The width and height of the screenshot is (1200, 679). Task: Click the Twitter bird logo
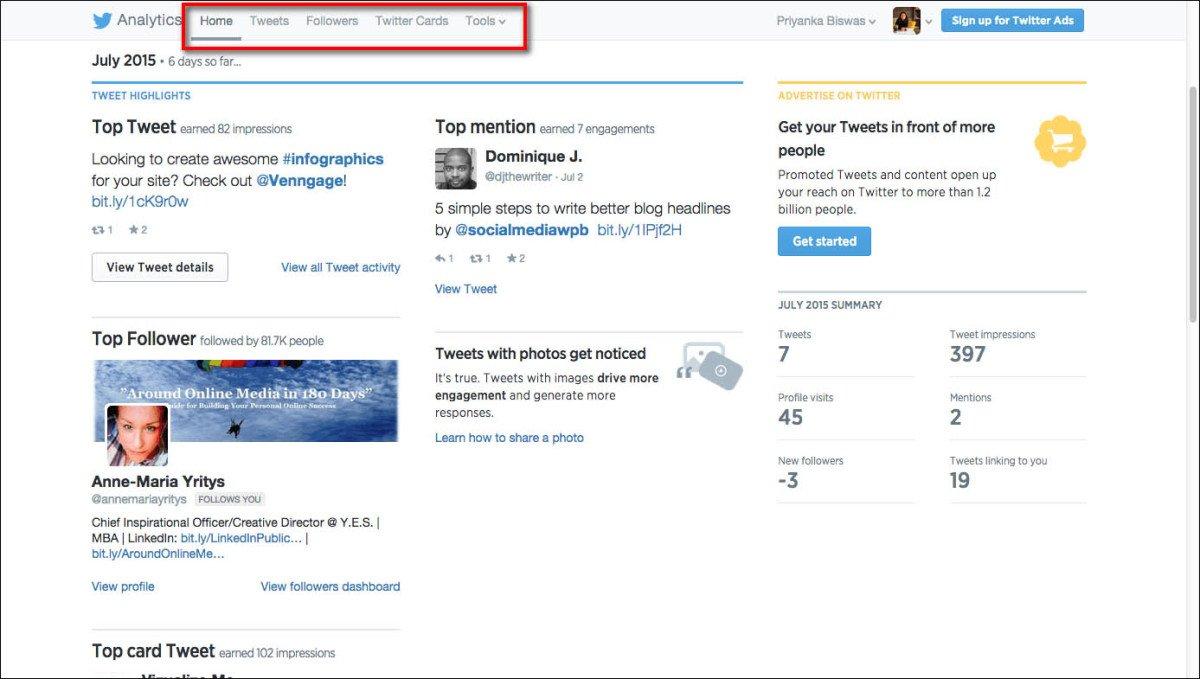[x=102, y=21]
